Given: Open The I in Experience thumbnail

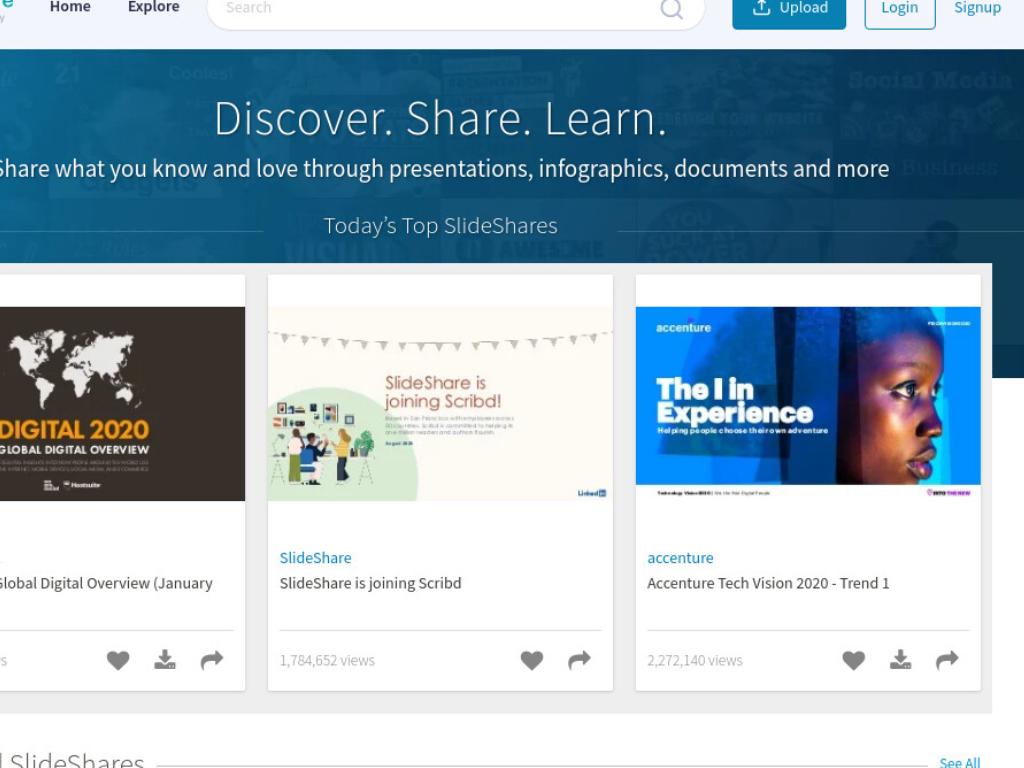Looking at the screenshot, I should (x=808, y=404).
